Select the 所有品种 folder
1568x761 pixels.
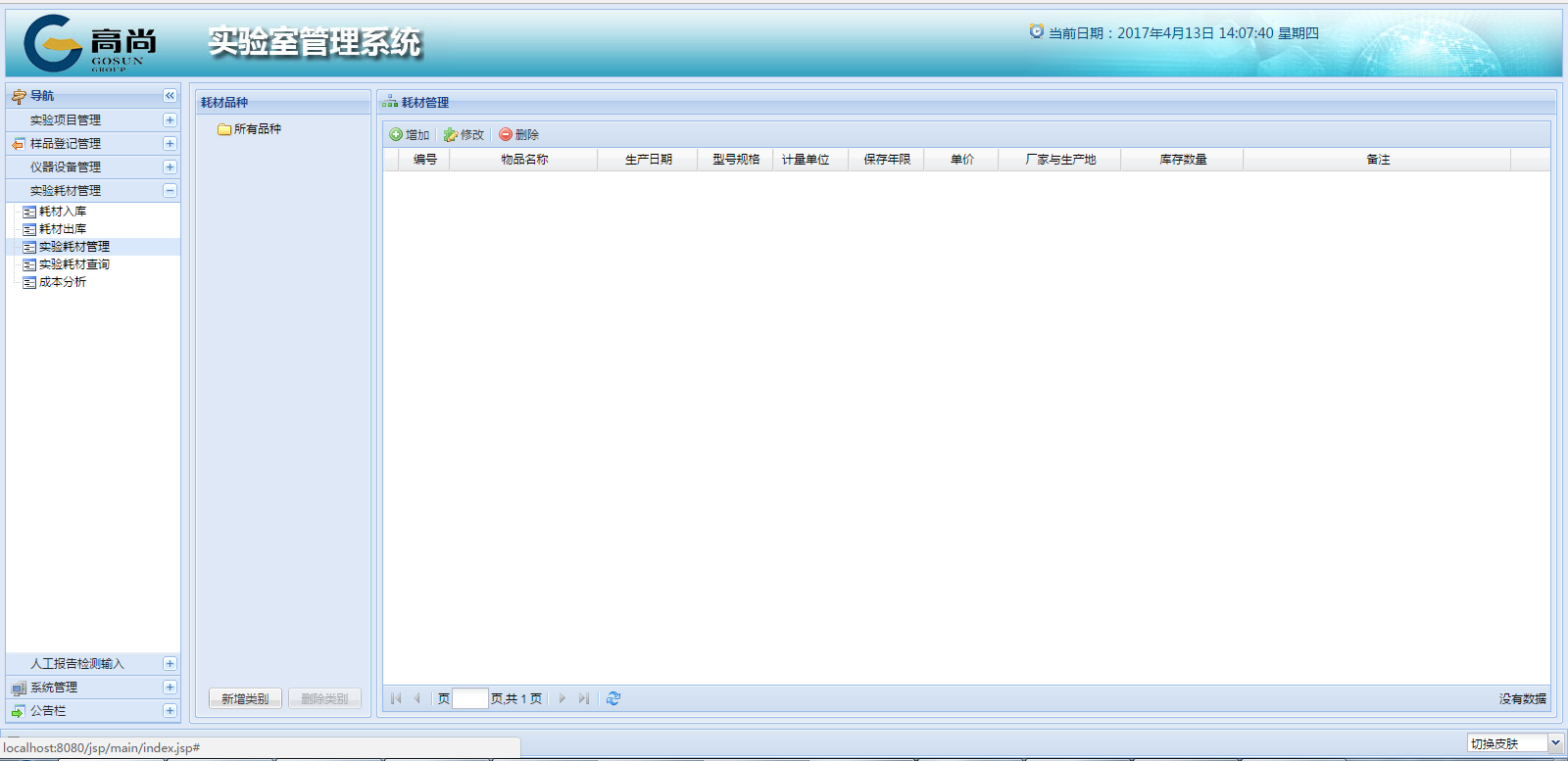tap(257, 129)
